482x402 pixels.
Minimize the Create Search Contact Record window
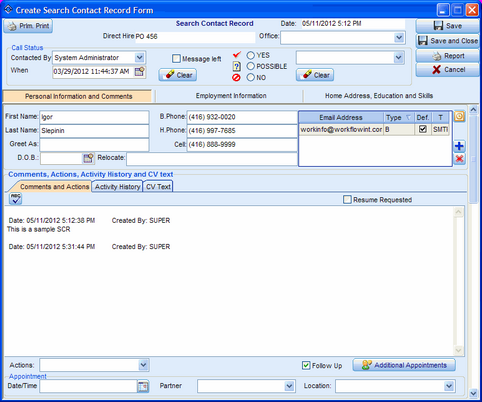click(443, 10)
